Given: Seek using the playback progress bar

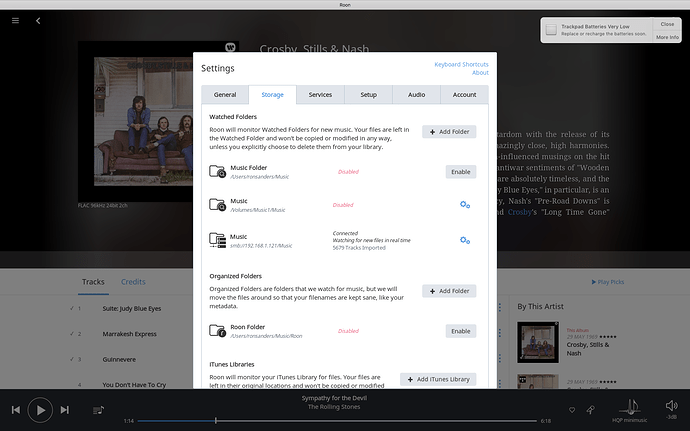Looking at the screenshot, I should click(337, 421).
